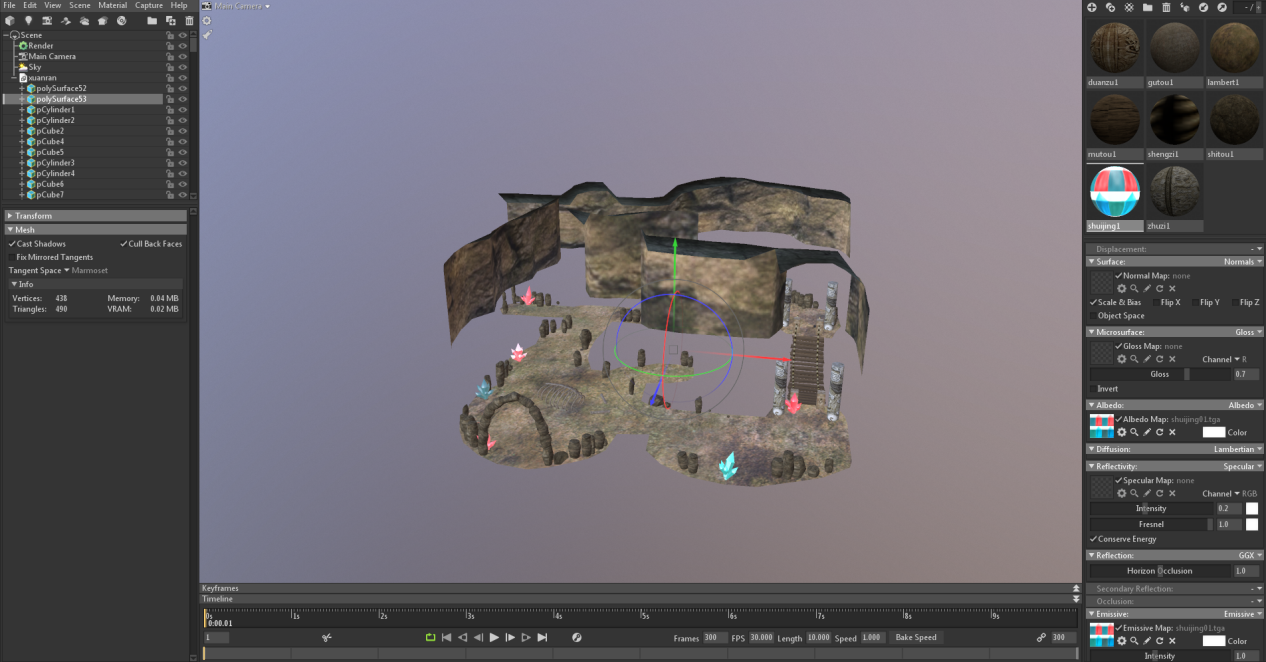The width and height of the screenshot is (1266, 662).
Task: Enable Flip X checkbox
Action: pos(1156,302)
